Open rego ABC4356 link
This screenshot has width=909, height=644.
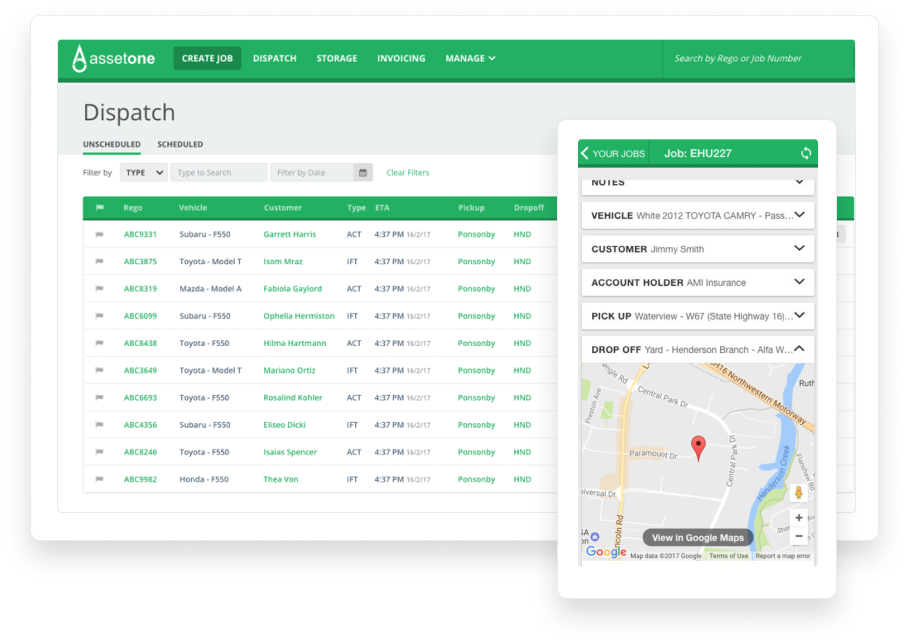[140, 425]
